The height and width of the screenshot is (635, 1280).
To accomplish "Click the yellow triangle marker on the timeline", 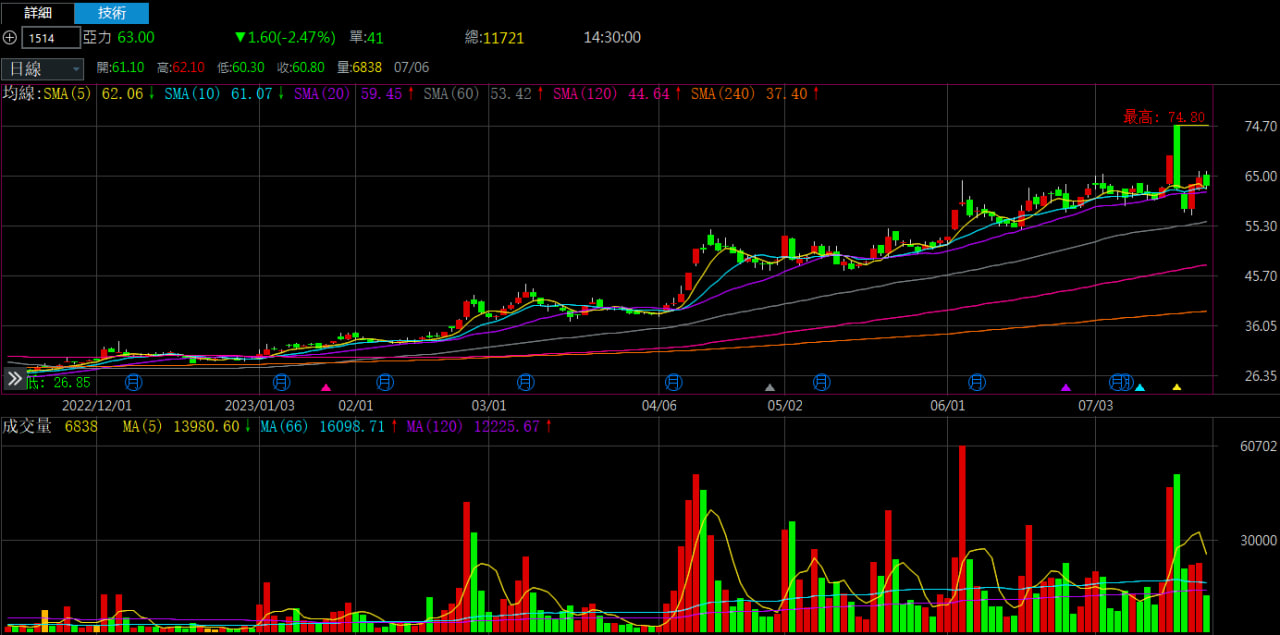I will click(x=1176, y=387).
